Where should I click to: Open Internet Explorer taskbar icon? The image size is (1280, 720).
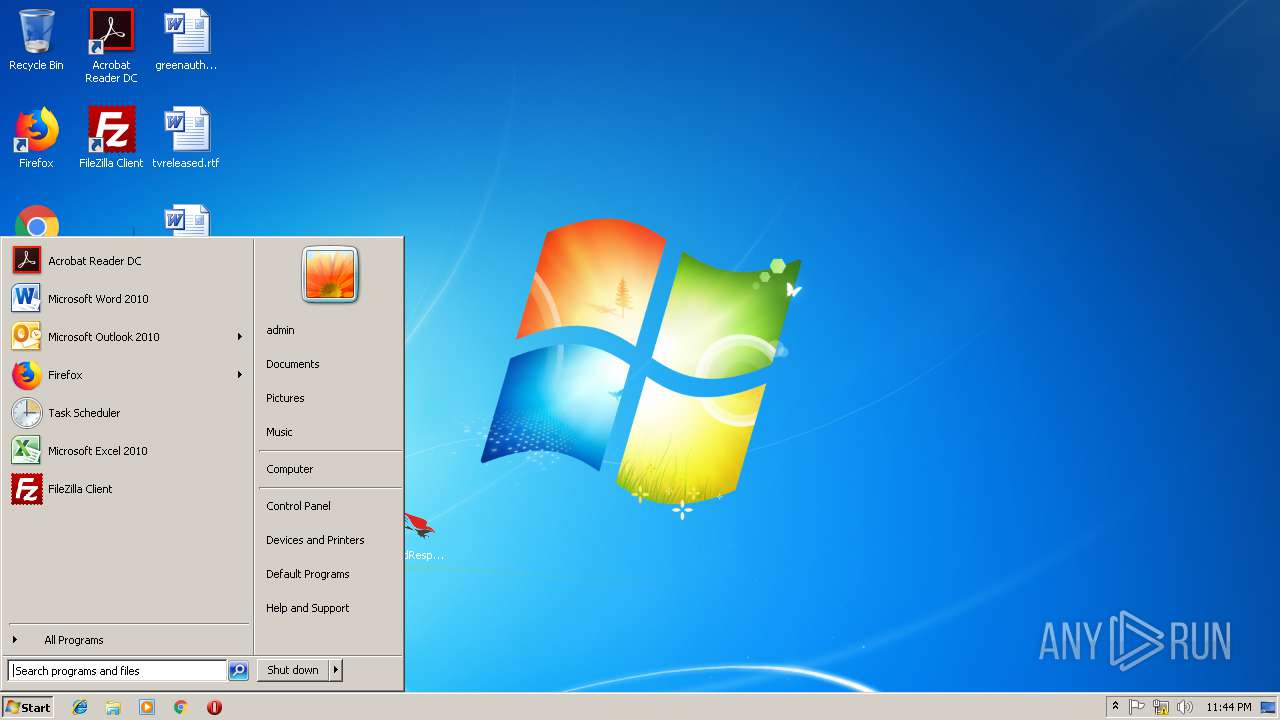80,707
